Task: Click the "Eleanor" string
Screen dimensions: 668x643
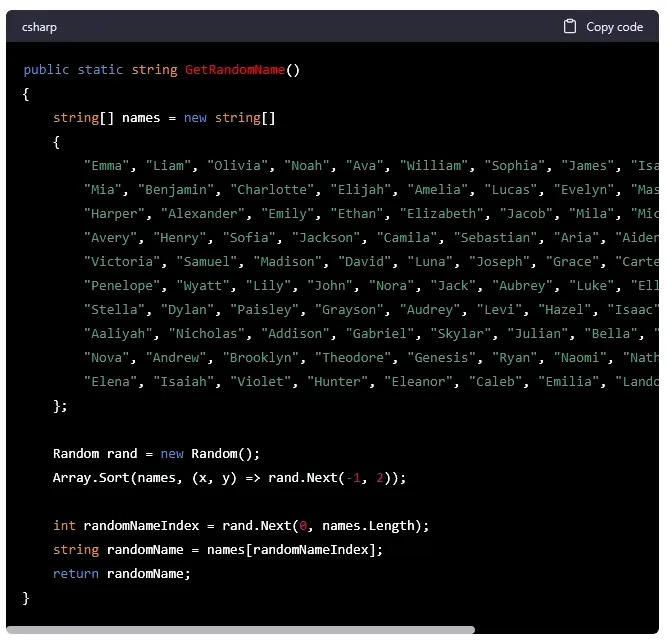Action: pyautogui.click(x=418, y=381)
